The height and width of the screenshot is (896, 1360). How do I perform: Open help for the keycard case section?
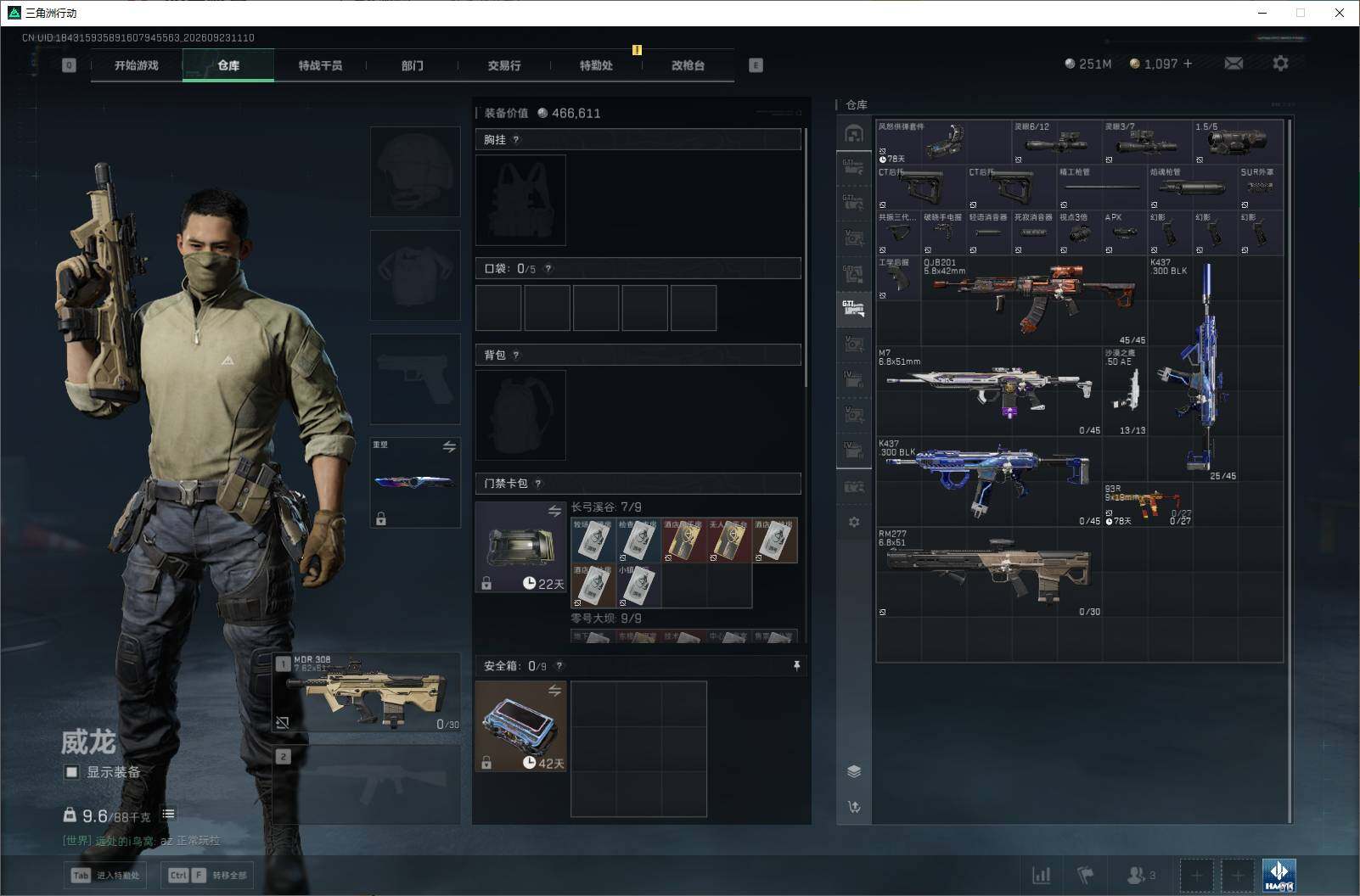point(538,484)
